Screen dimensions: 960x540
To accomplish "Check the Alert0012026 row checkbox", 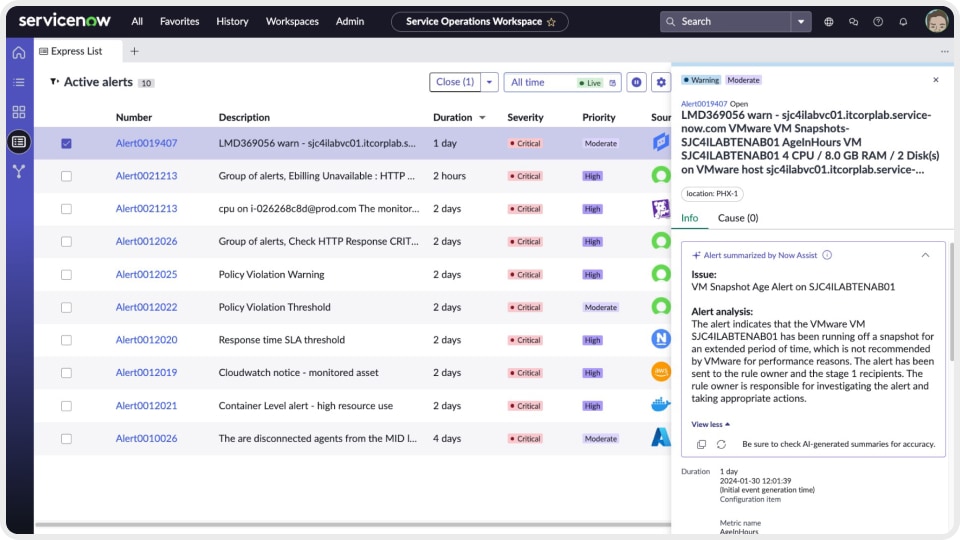I will click(x=66, y=242).
